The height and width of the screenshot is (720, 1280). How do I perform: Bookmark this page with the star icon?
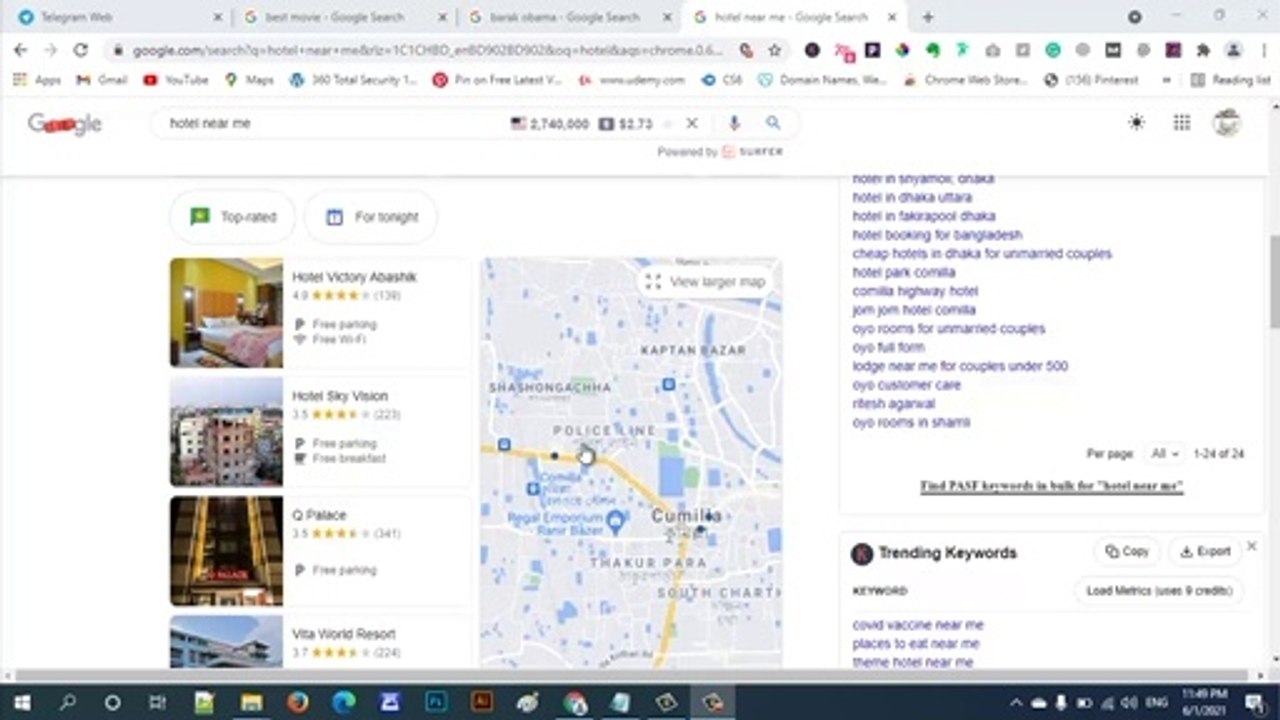click(774, 50)
